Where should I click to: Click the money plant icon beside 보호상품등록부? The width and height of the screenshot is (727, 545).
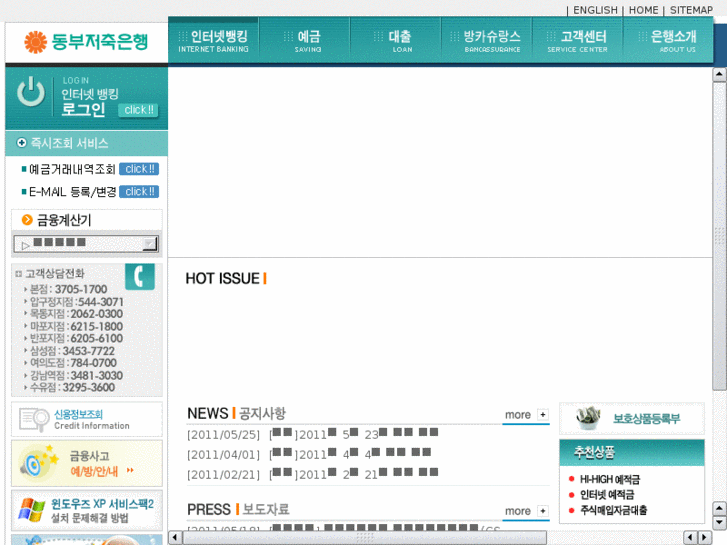click(x=588, y=417)
